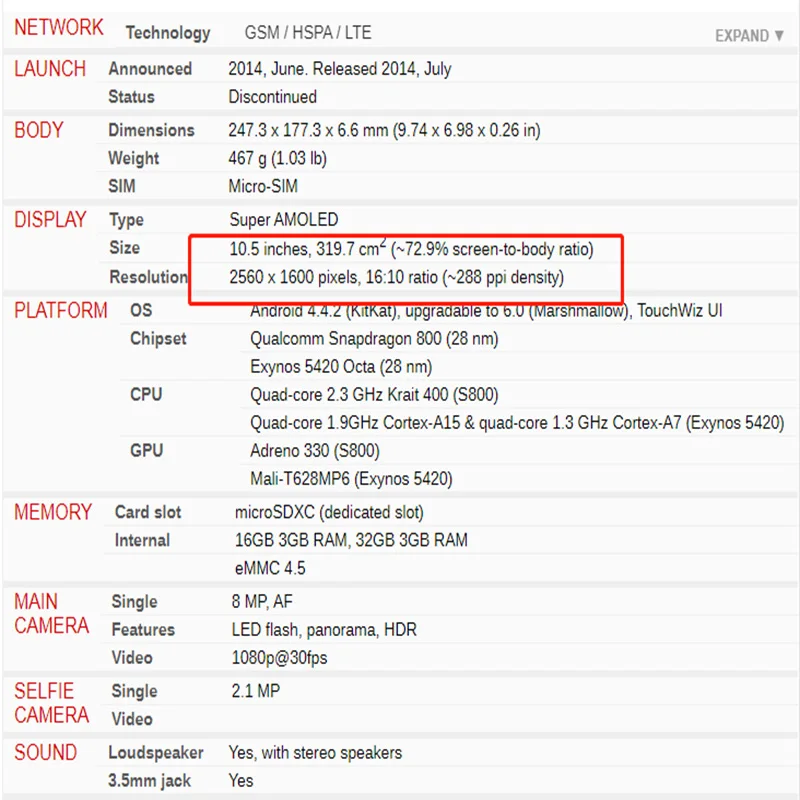800x800 pixels.
Task: Select 'Adreno 330 (S800)' GPU text
Action: point(315,451)
